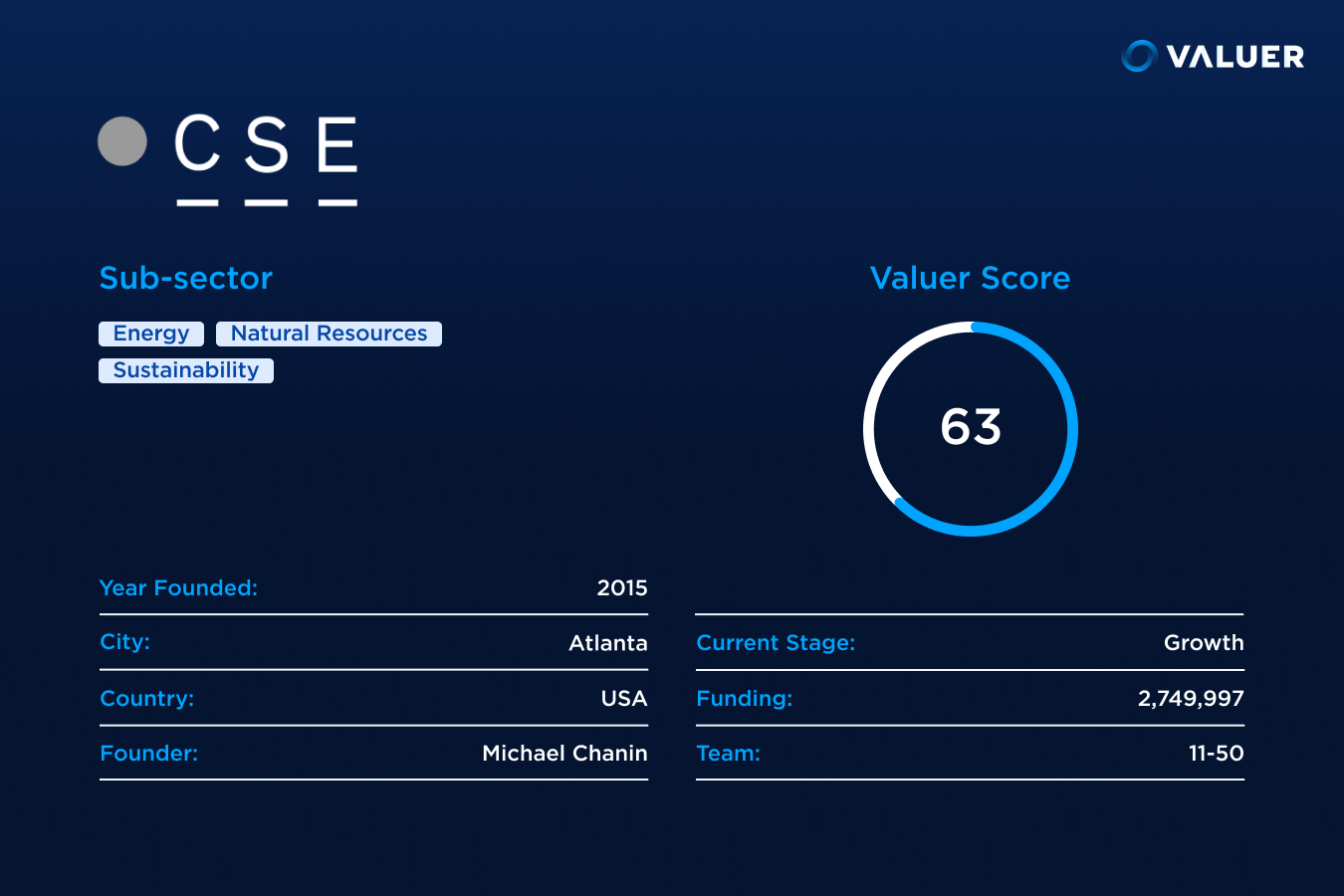Click the City label
Image resolution: width=1344 pixels, height=896 pixels.
(x=125, y=642)
